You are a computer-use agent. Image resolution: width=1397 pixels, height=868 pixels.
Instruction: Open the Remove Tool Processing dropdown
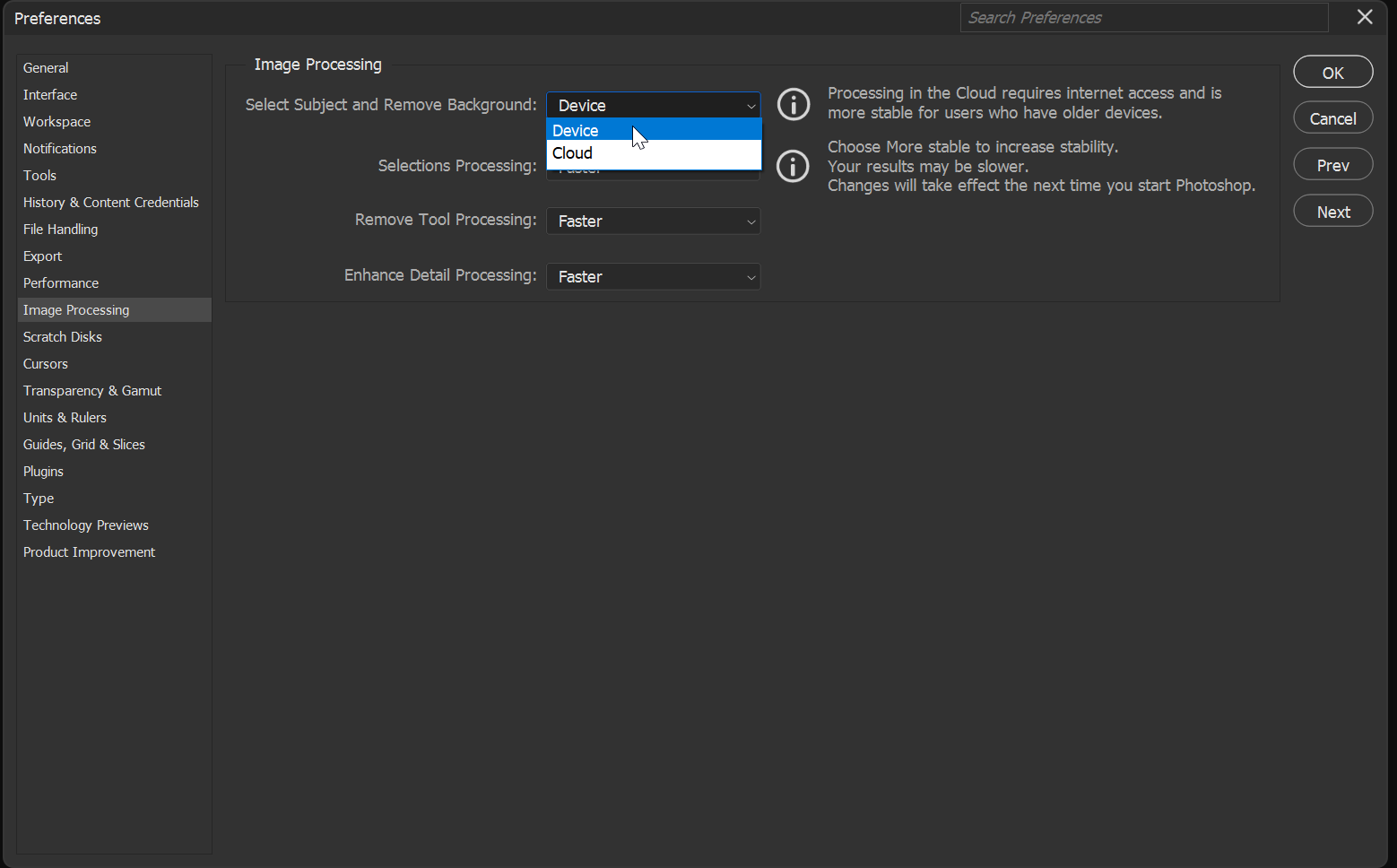click(653, 221)
